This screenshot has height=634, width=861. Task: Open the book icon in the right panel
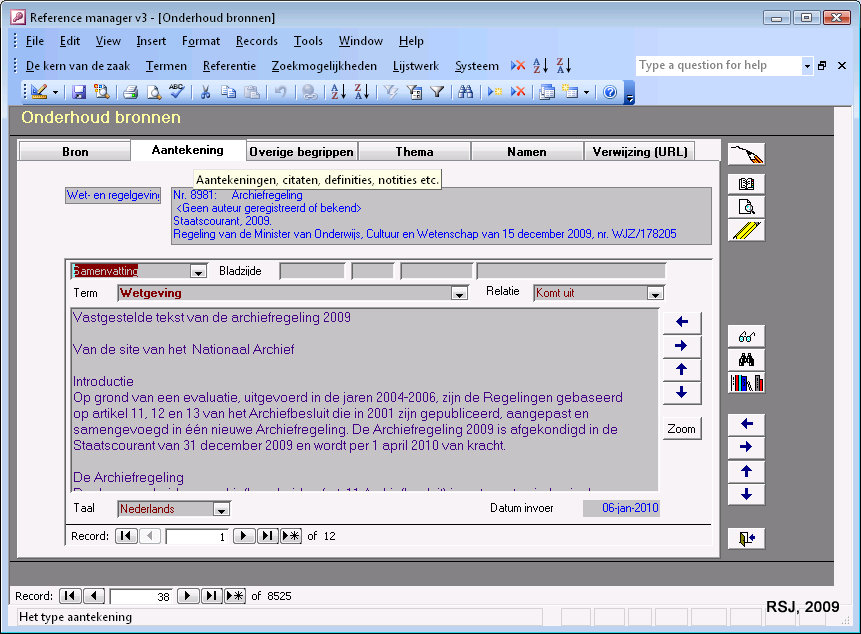(746, 184)
